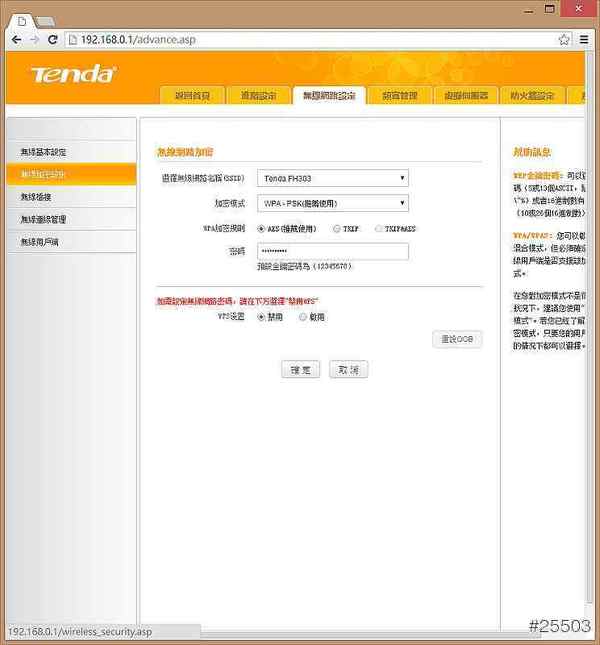Viewport: 600px width, 645px height.
Task: Reload the router page
Action: [x=53, y=39]
